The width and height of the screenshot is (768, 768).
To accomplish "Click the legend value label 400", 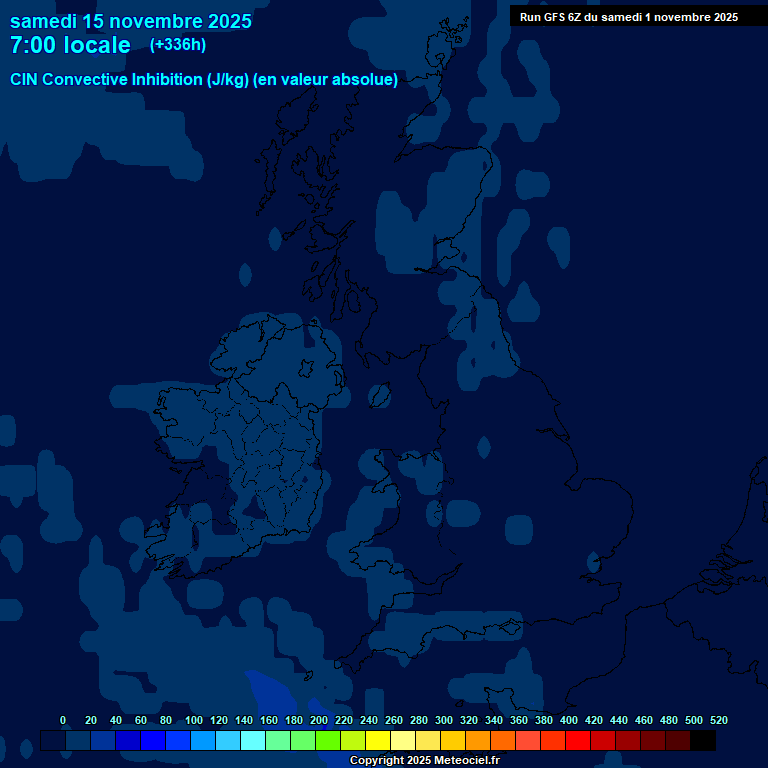I will coord(569,720).
